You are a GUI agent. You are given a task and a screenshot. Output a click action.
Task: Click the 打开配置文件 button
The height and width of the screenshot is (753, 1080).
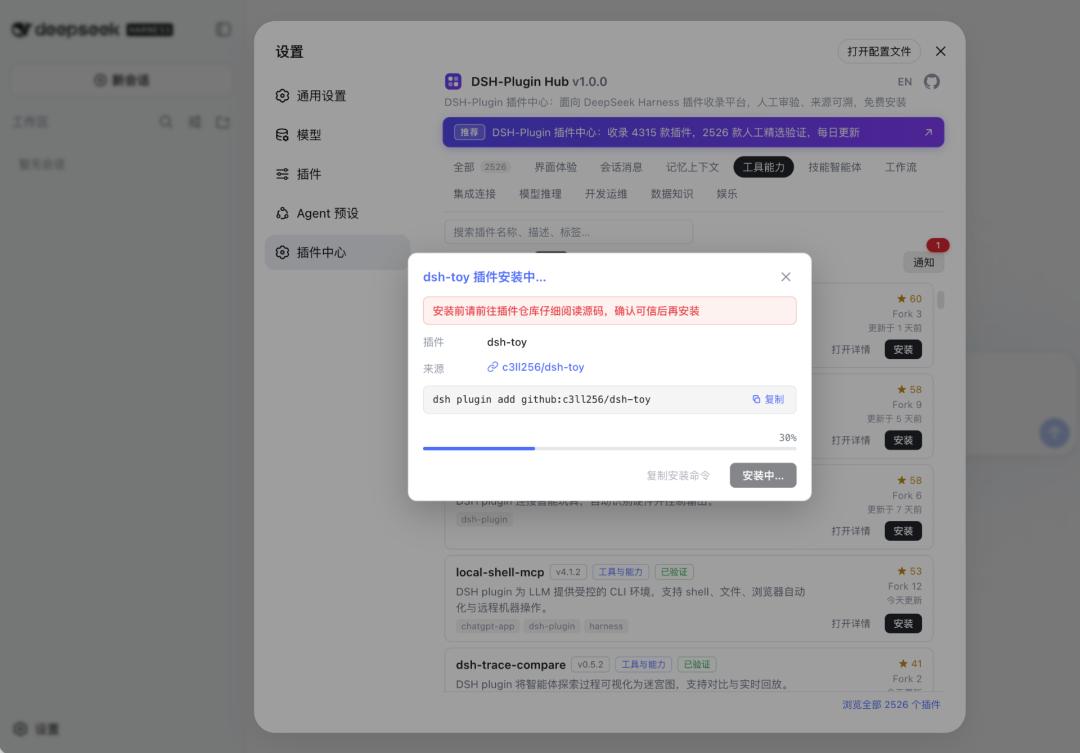tap(879, 52)
